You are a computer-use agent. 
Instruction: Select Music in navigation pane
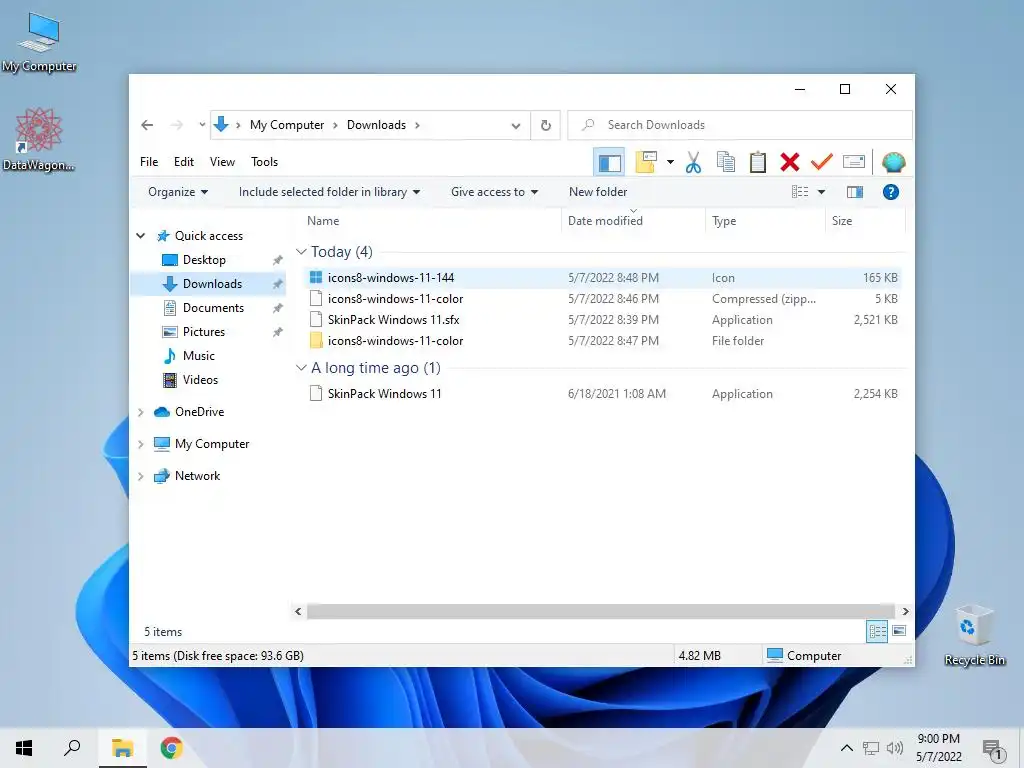(199, 356)
